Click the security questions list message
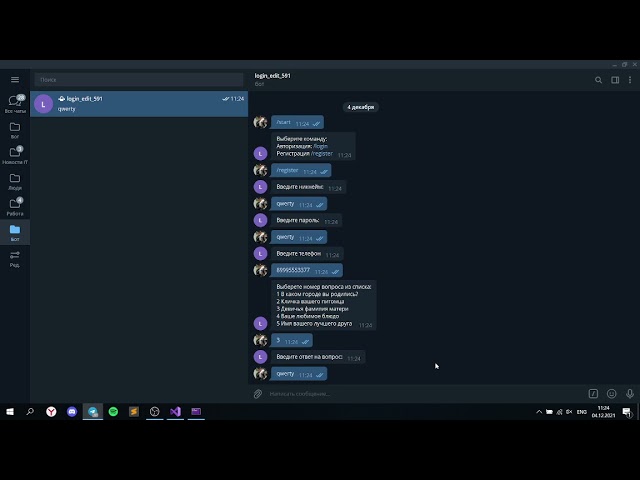640x480 pixels. pyautogui.click(x=324, y=305)
